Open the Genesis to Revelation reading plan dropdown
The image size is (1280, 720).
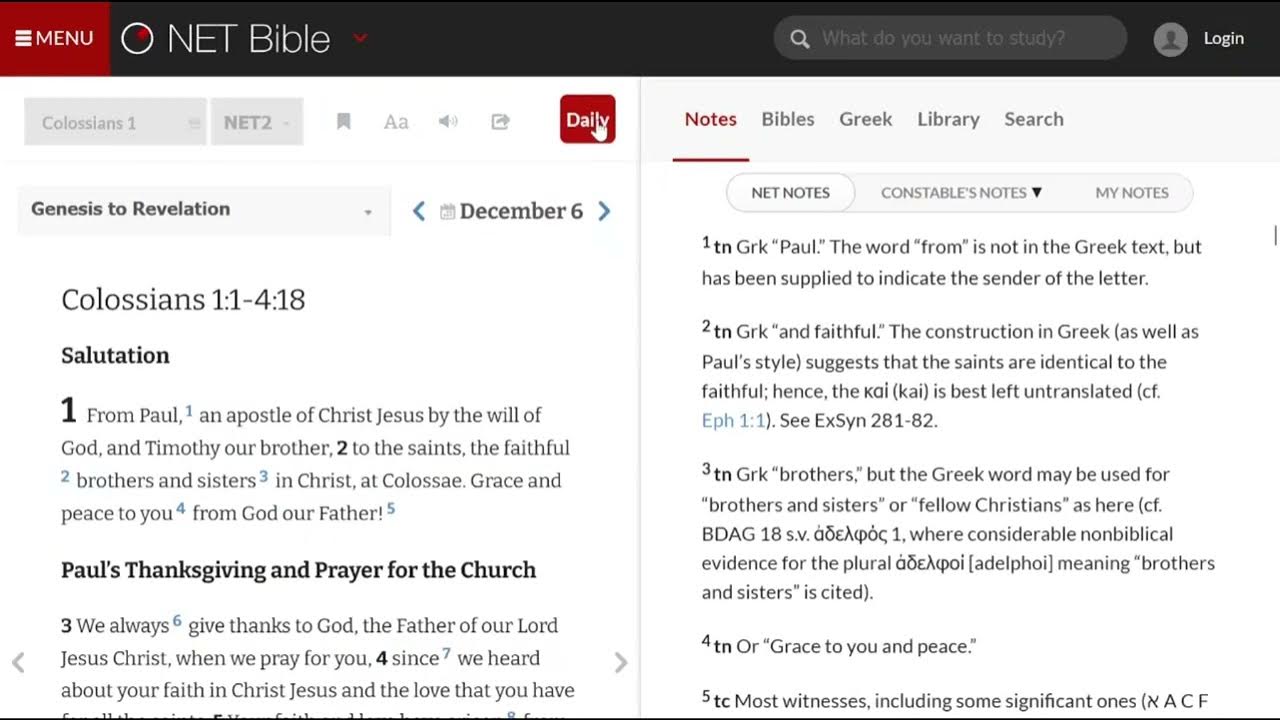click(x=204, y=209)
